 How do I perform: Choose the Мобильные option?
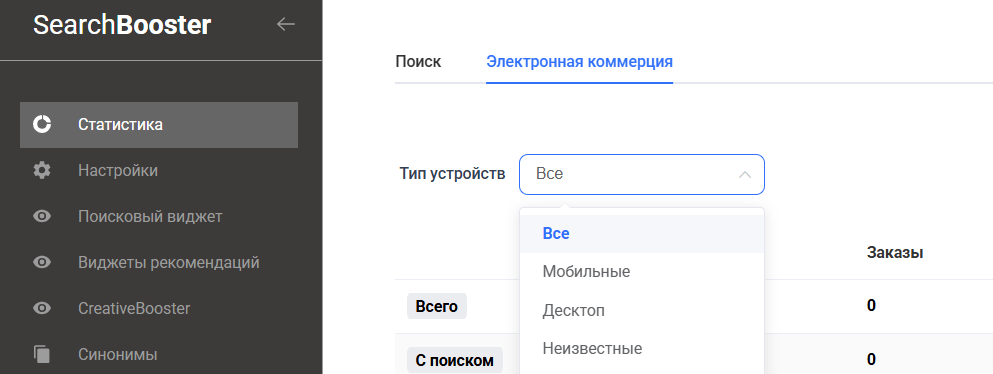[642, 272]
